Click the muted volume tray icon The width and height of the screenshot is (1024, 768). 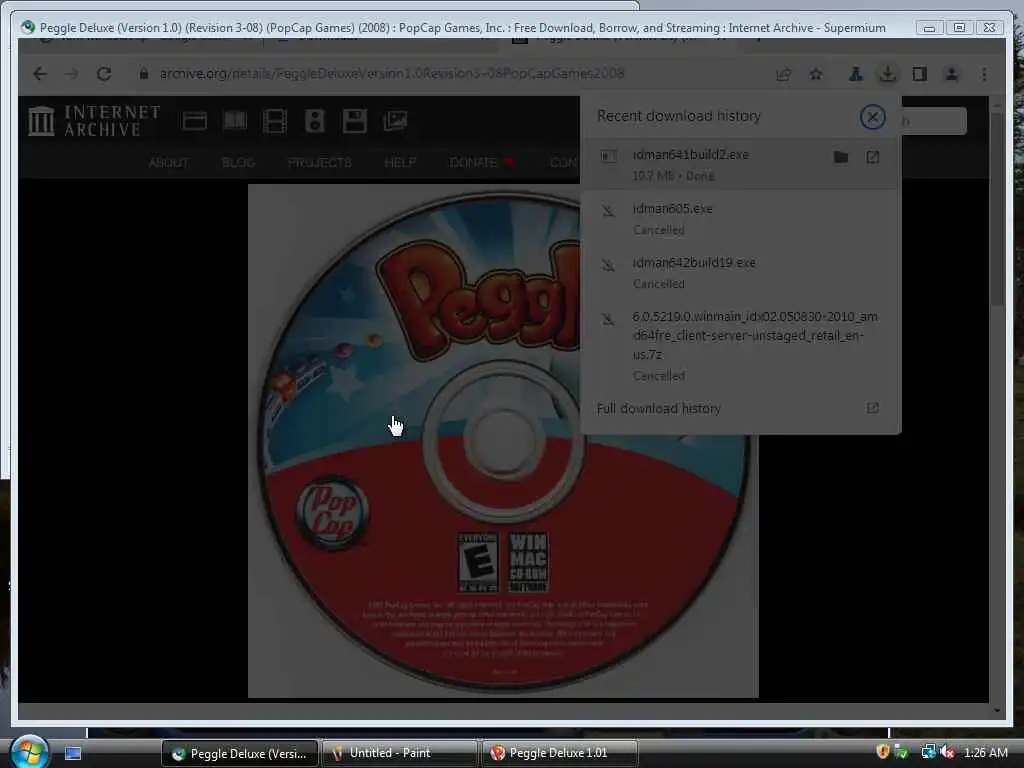pyautogui.click(x=948, y=752)
